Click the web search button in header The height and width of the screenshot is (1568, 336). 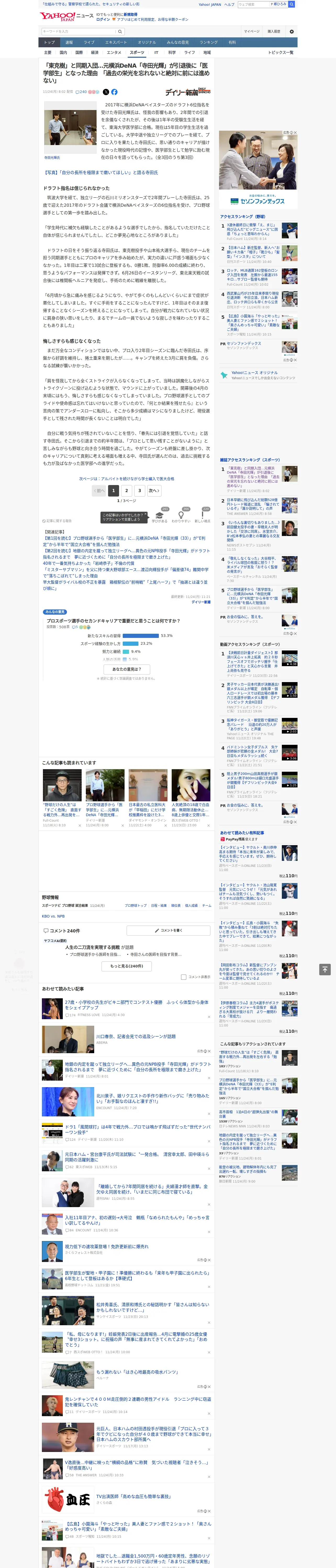292,4
